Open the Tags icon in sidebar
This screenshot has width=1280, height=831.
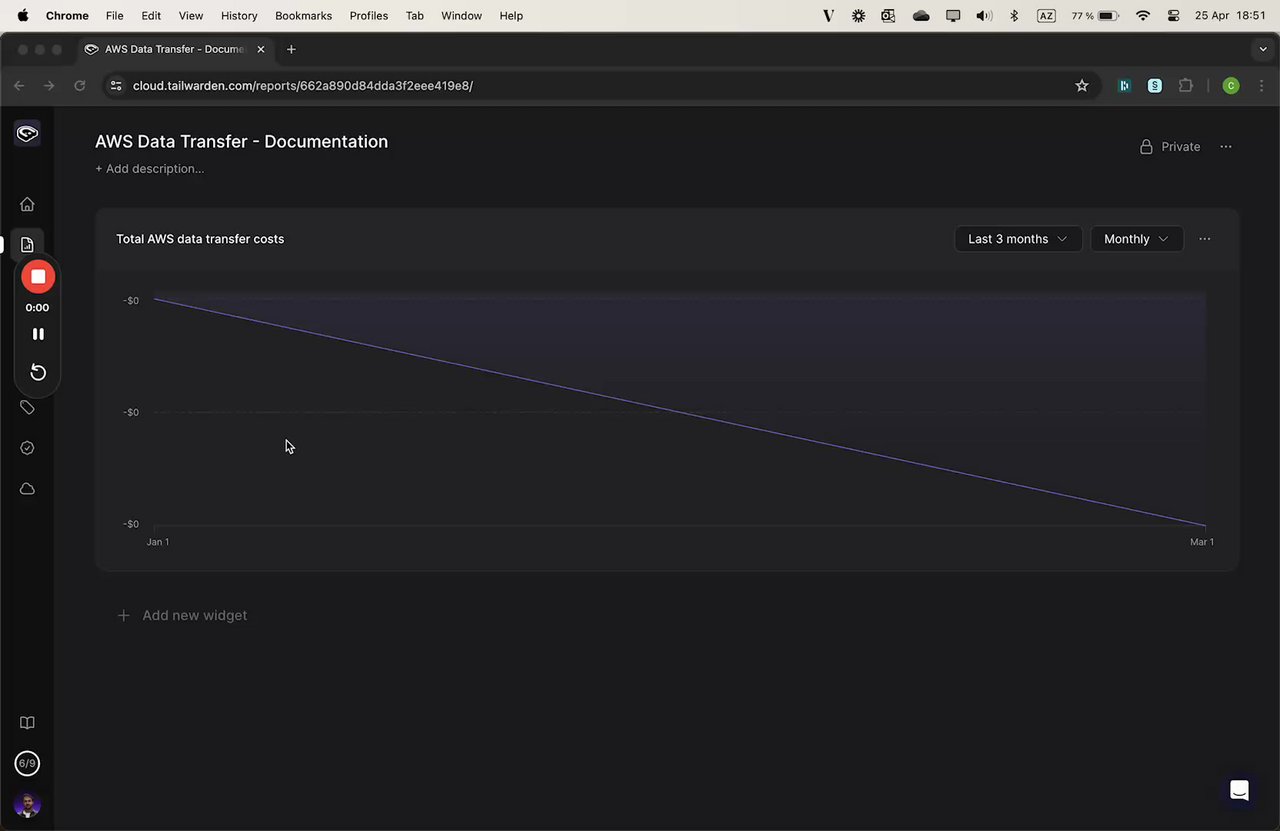[27, 407]
